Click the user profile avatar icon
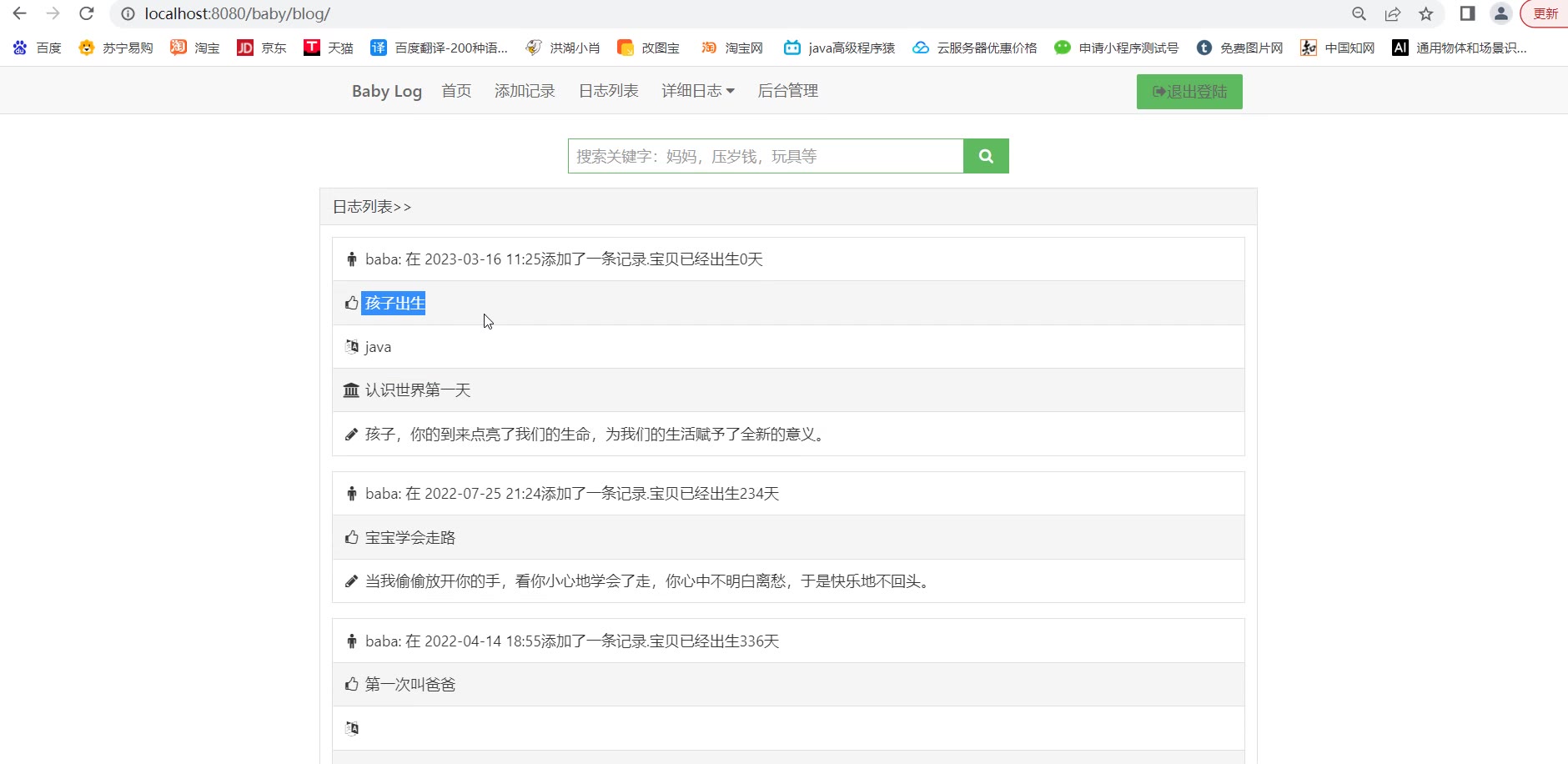This screenshot has width=1568, height=764. coord(1500,13)
